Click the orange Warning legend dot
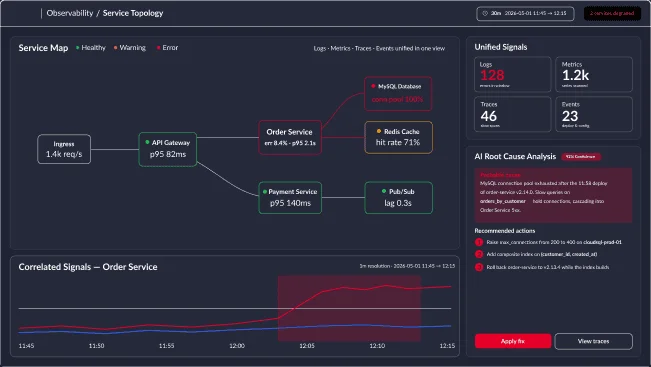The image size is (651, 367). tap(115, 48)
